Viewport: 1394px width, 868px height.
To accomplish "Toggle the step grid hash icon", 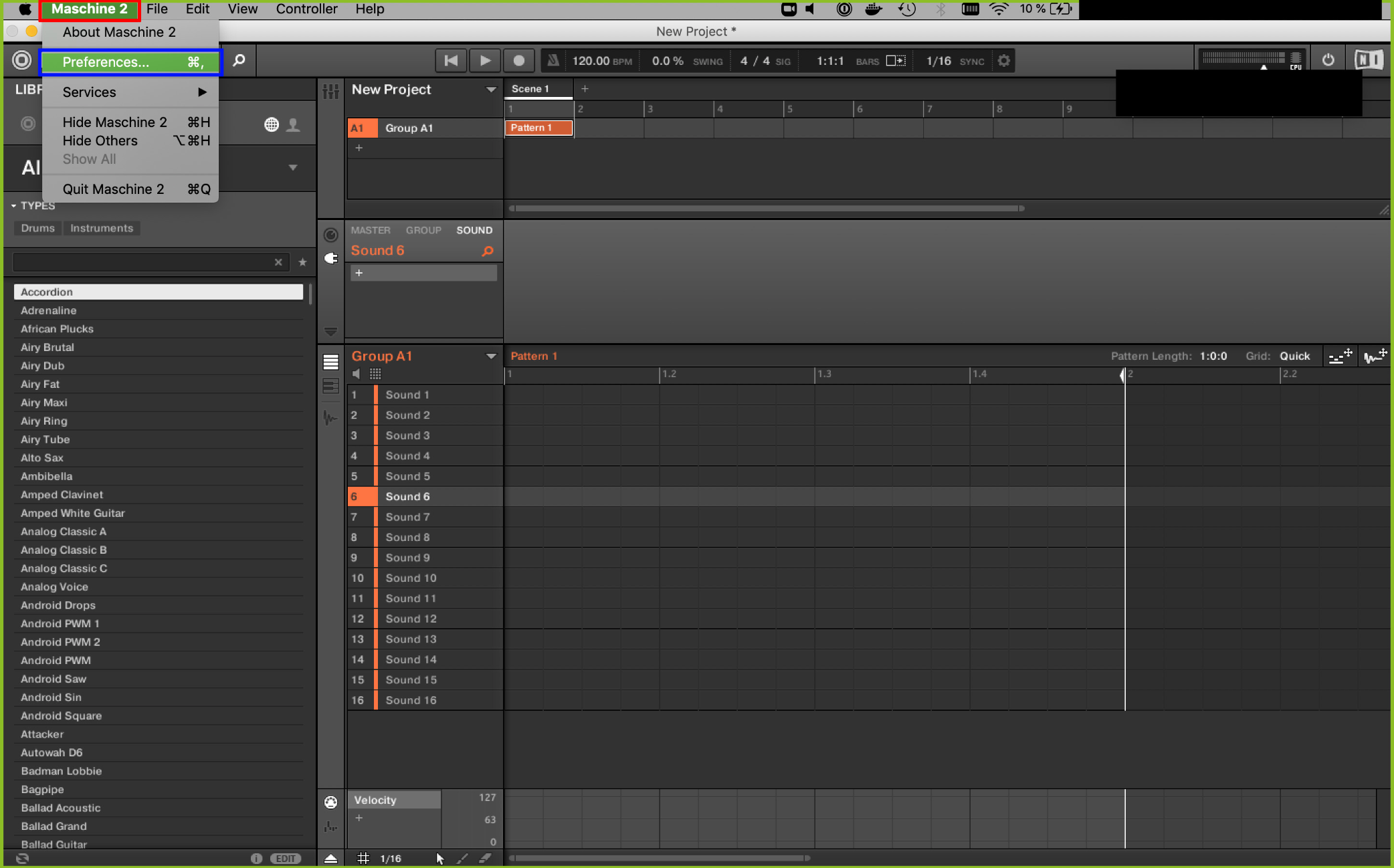I will (x=363, y=858).
